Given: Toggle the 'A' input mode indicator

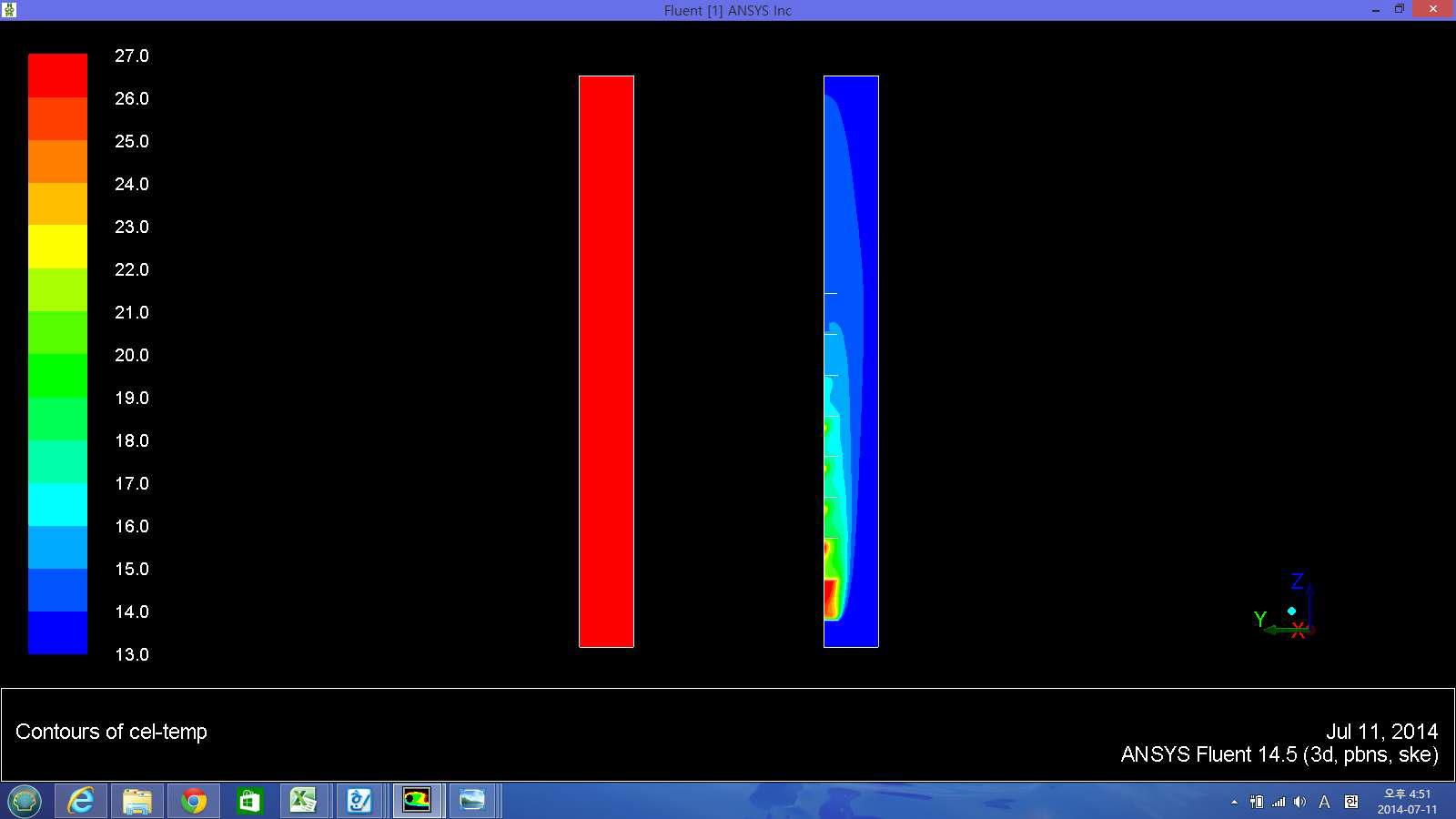Looking at the screenshot, I should tap(1324, 802).
